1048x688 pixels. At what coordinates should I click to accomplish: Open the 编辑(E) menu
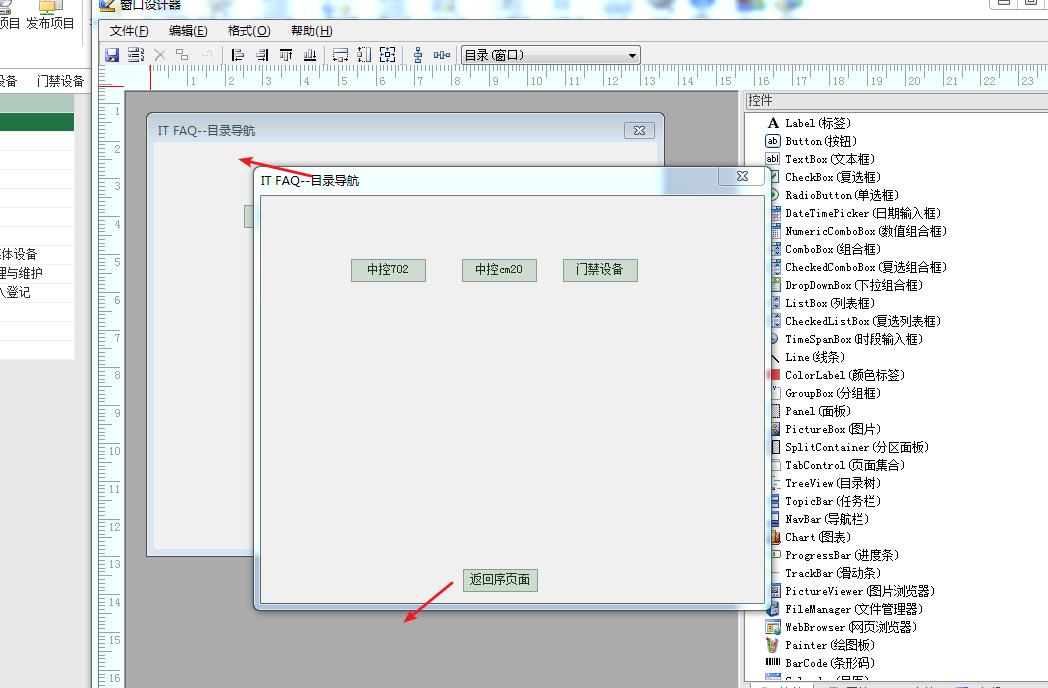(188, 31)
